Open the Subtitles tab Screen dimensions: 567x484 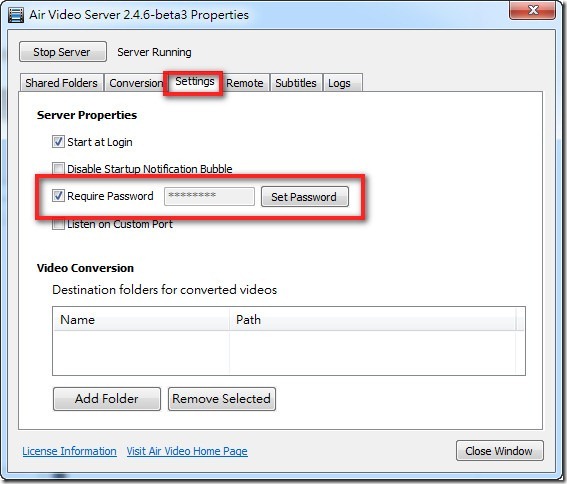[x=296, y=83]
